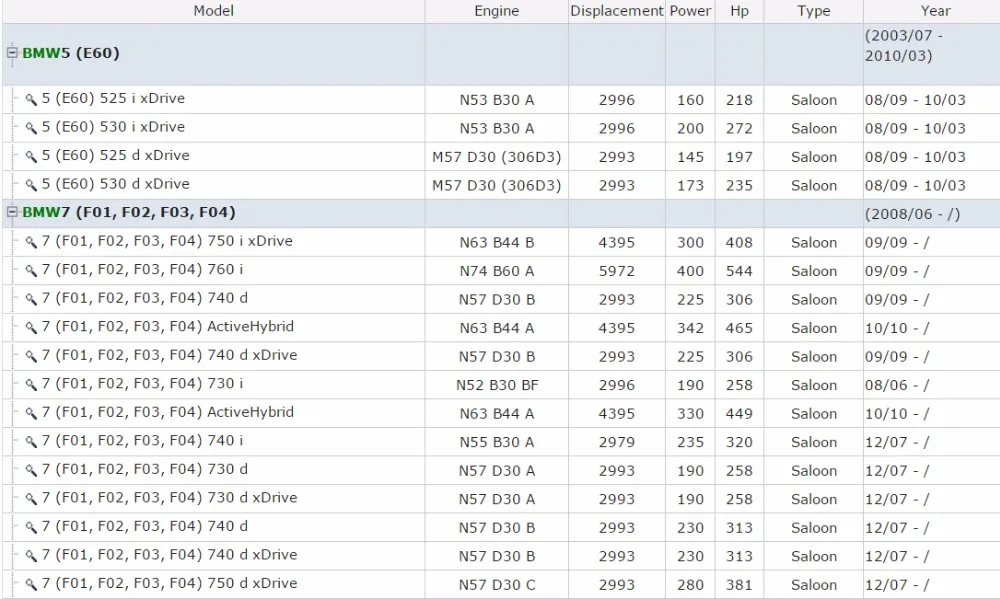Collapse the BMW5 (E60) group
Viewport: 1000px width, 599px height.
point(12,53)
